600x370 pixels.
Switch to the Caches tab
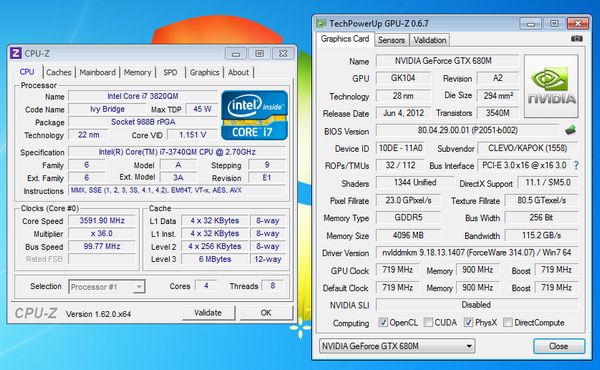click(x=59, y=72)
